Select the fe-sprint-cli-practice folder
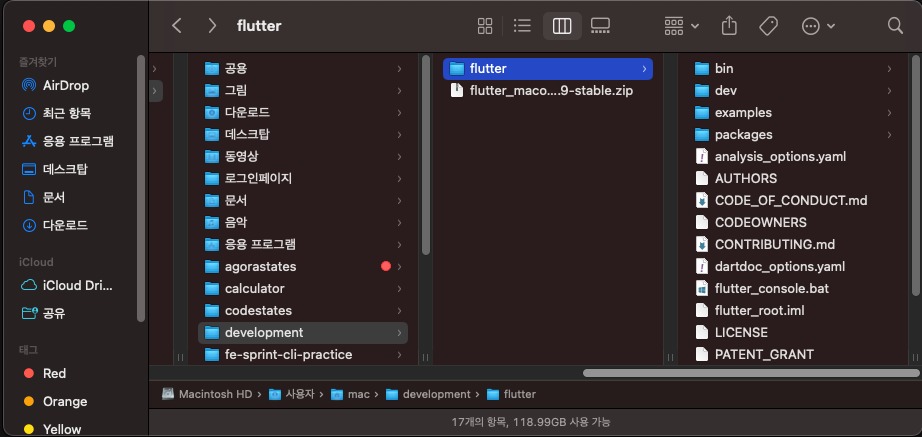 click(303, 355)
